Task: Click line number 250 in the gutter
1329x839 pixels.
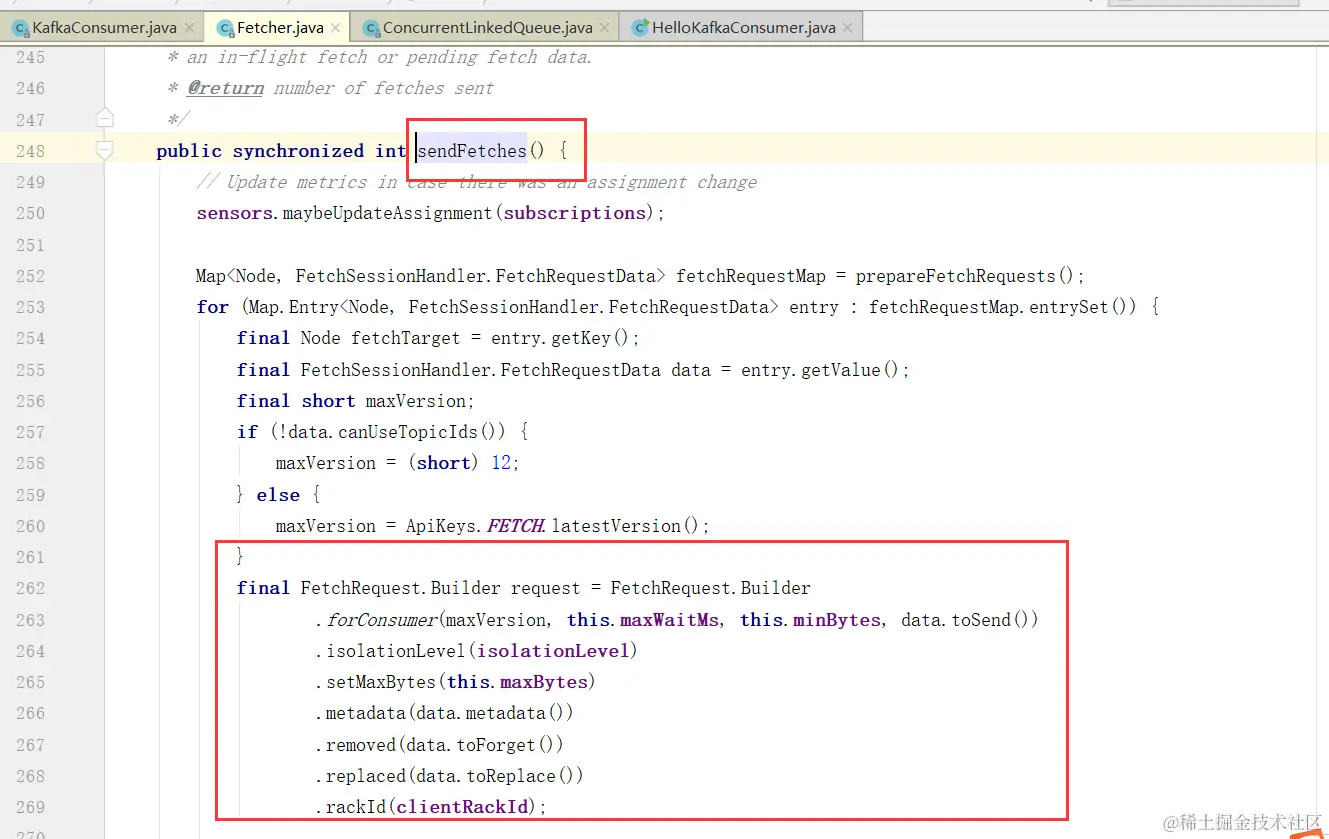Action: (x=31, y=213)
